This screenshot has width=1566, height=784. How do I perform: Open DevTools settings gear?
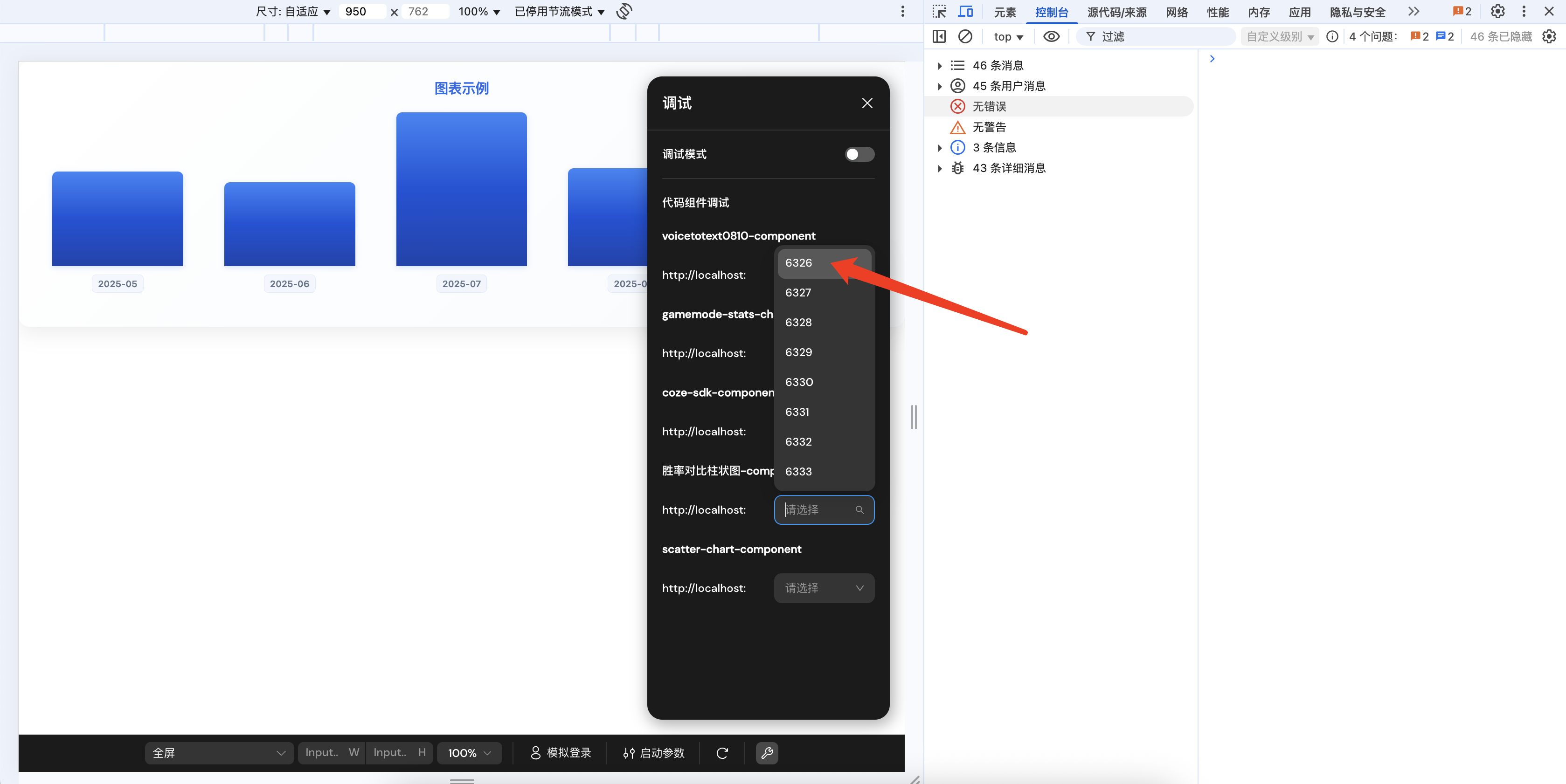[x=1498, y=12]
